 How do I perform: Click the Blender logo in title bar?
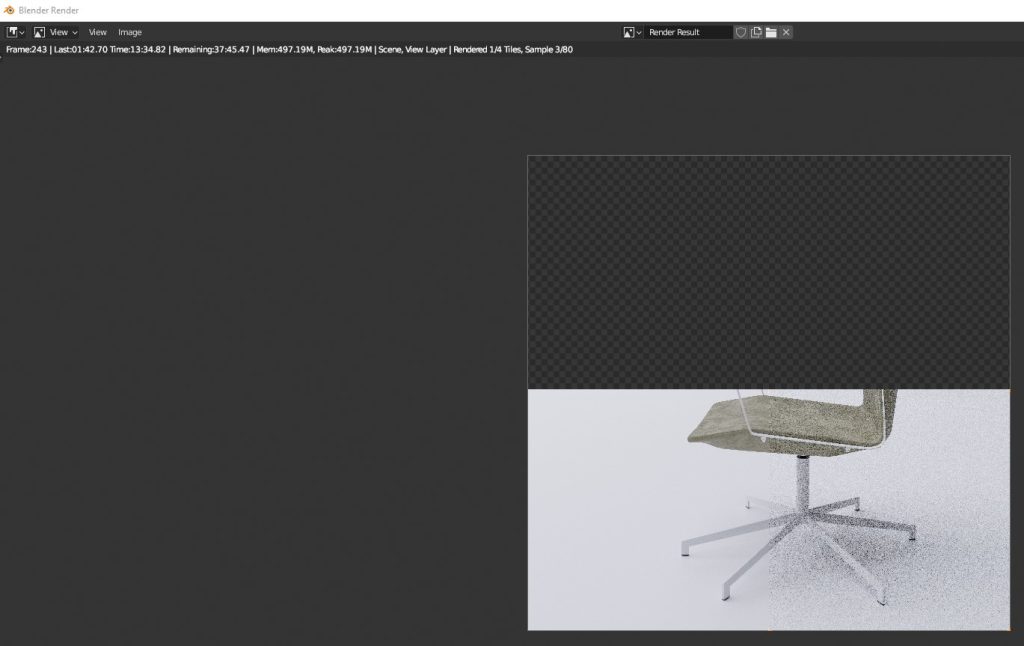pyautogui.click(x=9, y=10)
